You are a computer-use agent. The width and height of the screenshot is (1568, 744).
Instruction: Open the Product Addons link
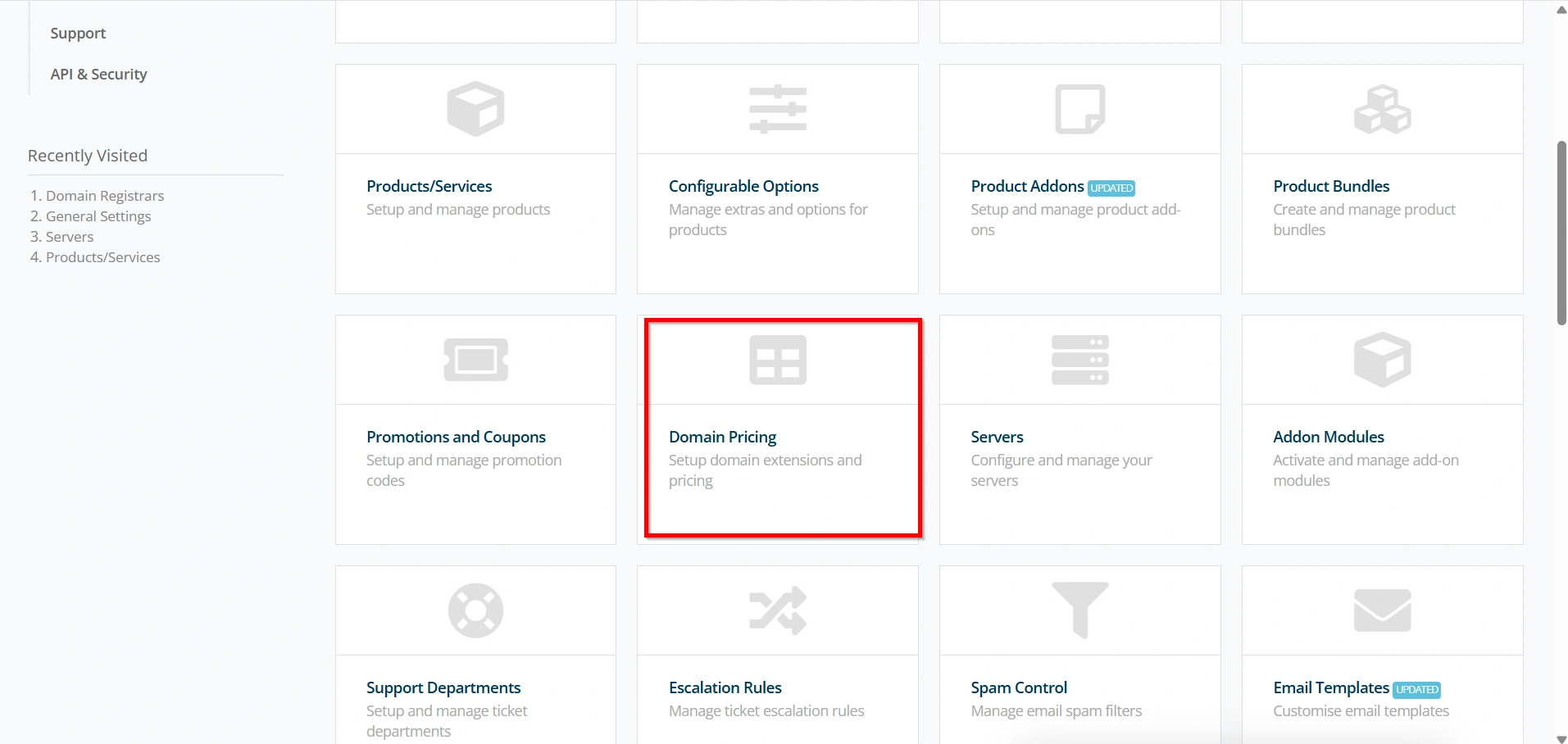coord(1027,186)
